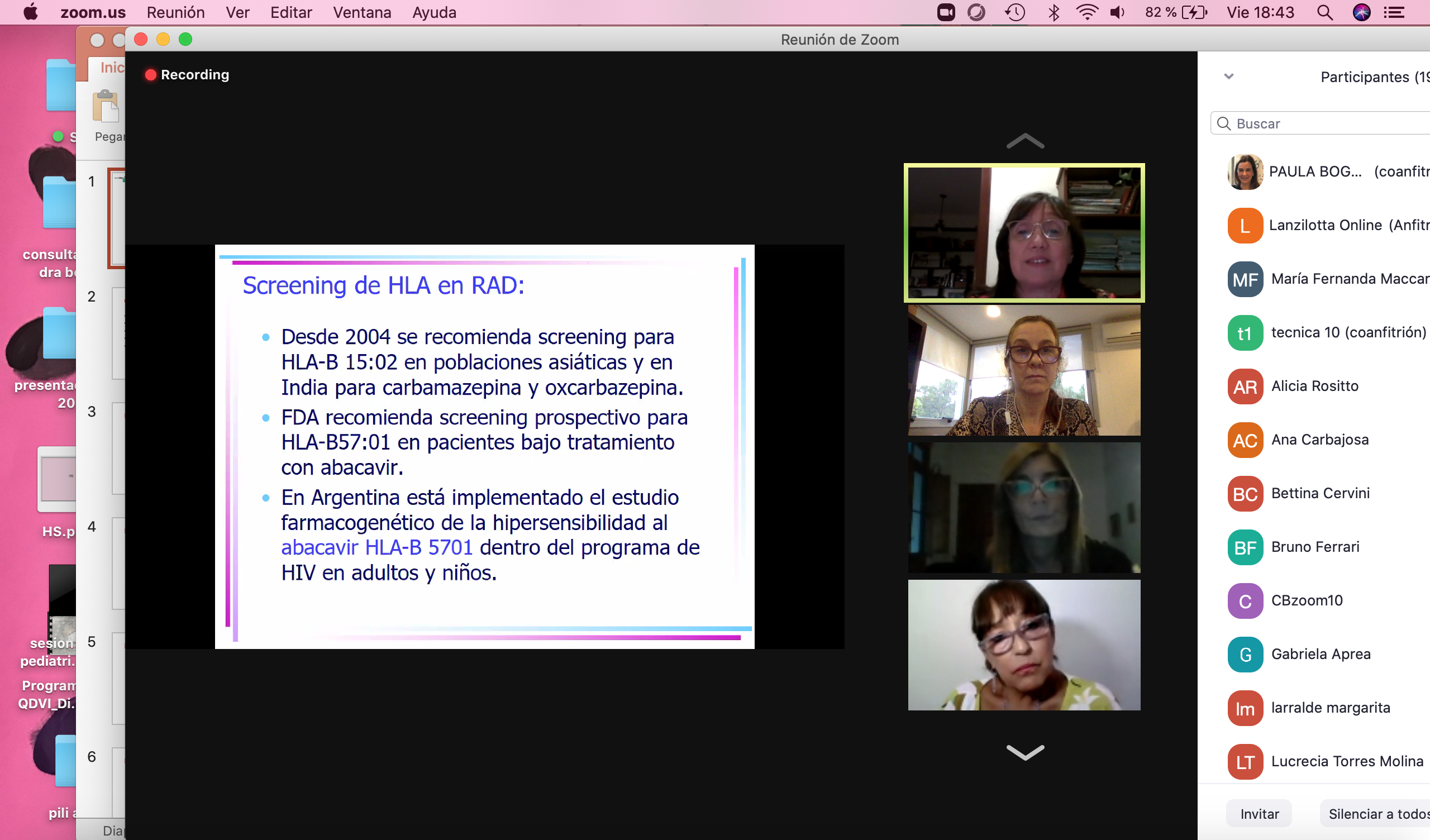
Task: Open Spotlight search magnifier icon
Action: (x=1325, y=12)
